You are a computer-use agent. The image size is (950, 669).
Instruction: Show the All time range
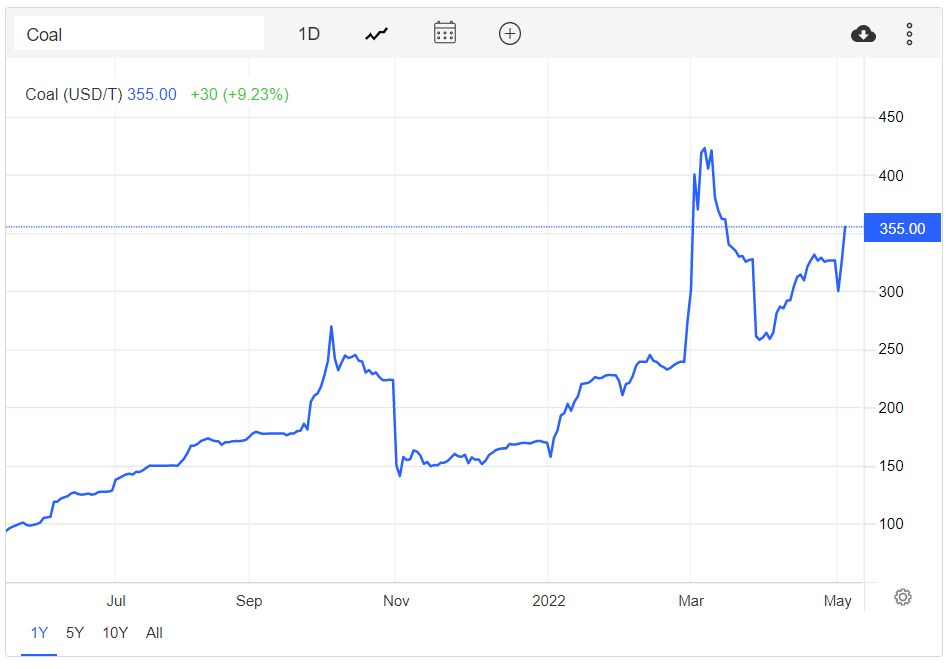(x=154, y=633)
